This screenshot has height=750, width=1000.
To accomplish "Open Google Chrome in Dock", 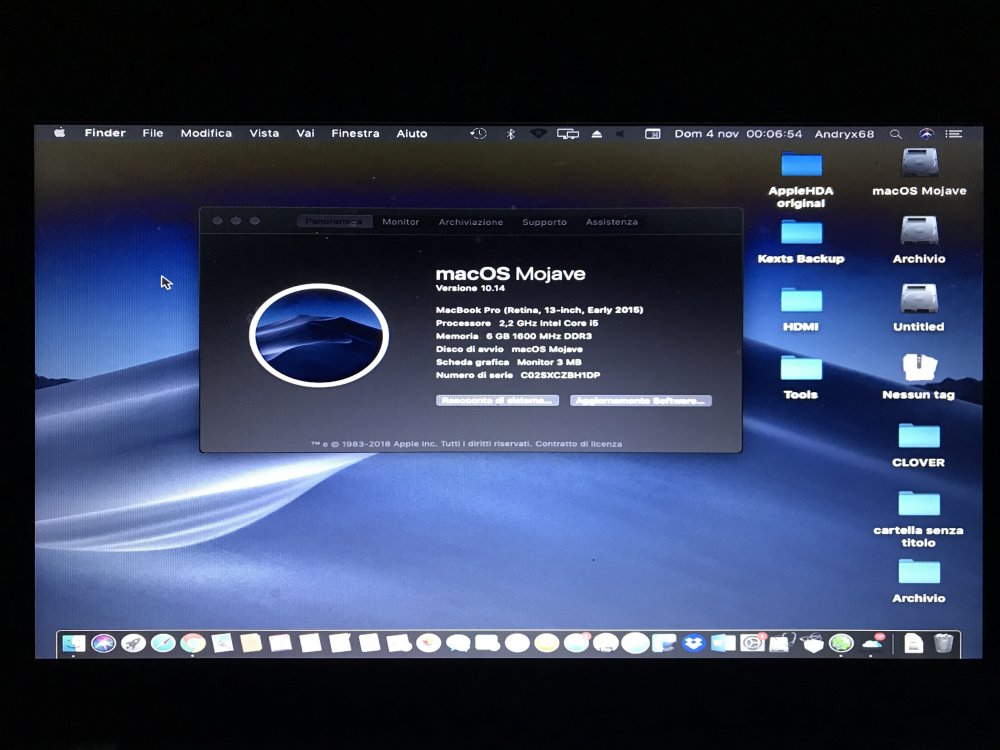I will click(x=193, y=643).
